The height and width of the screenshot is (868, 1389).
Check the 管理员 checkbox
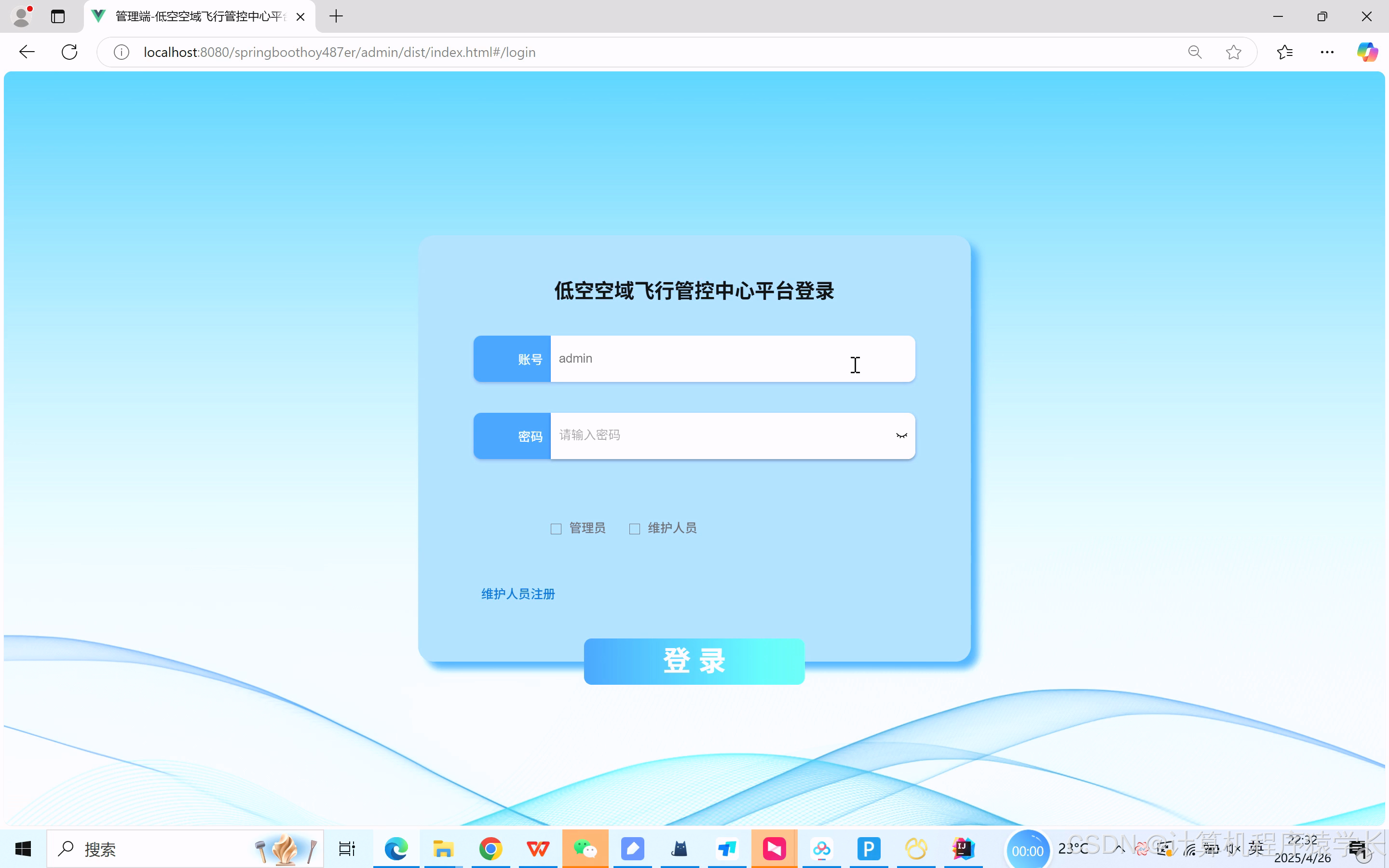pyautogui.click(x=556, y=528)
